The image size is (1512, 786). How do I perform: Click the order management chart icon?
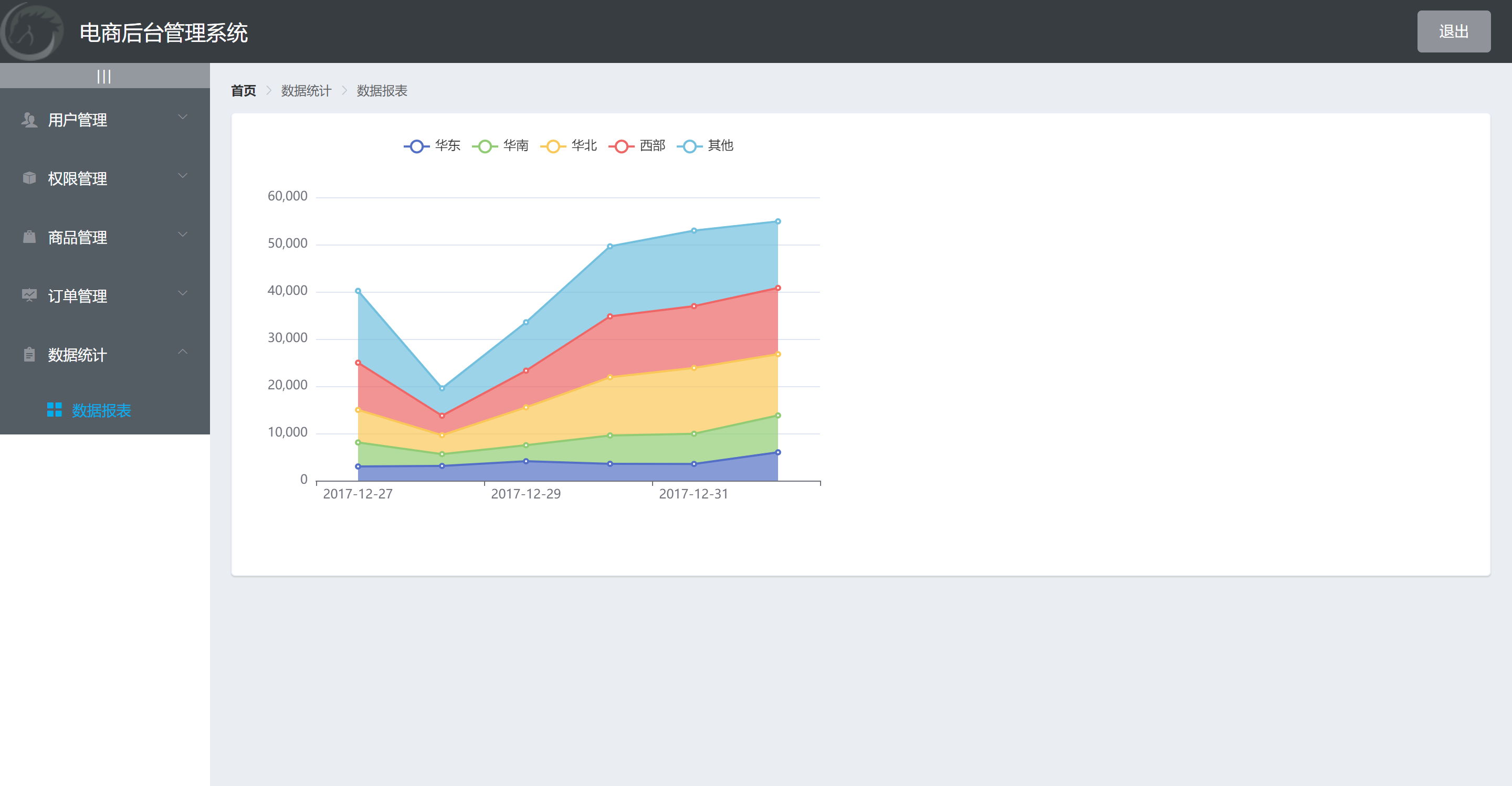click(29, 295)
